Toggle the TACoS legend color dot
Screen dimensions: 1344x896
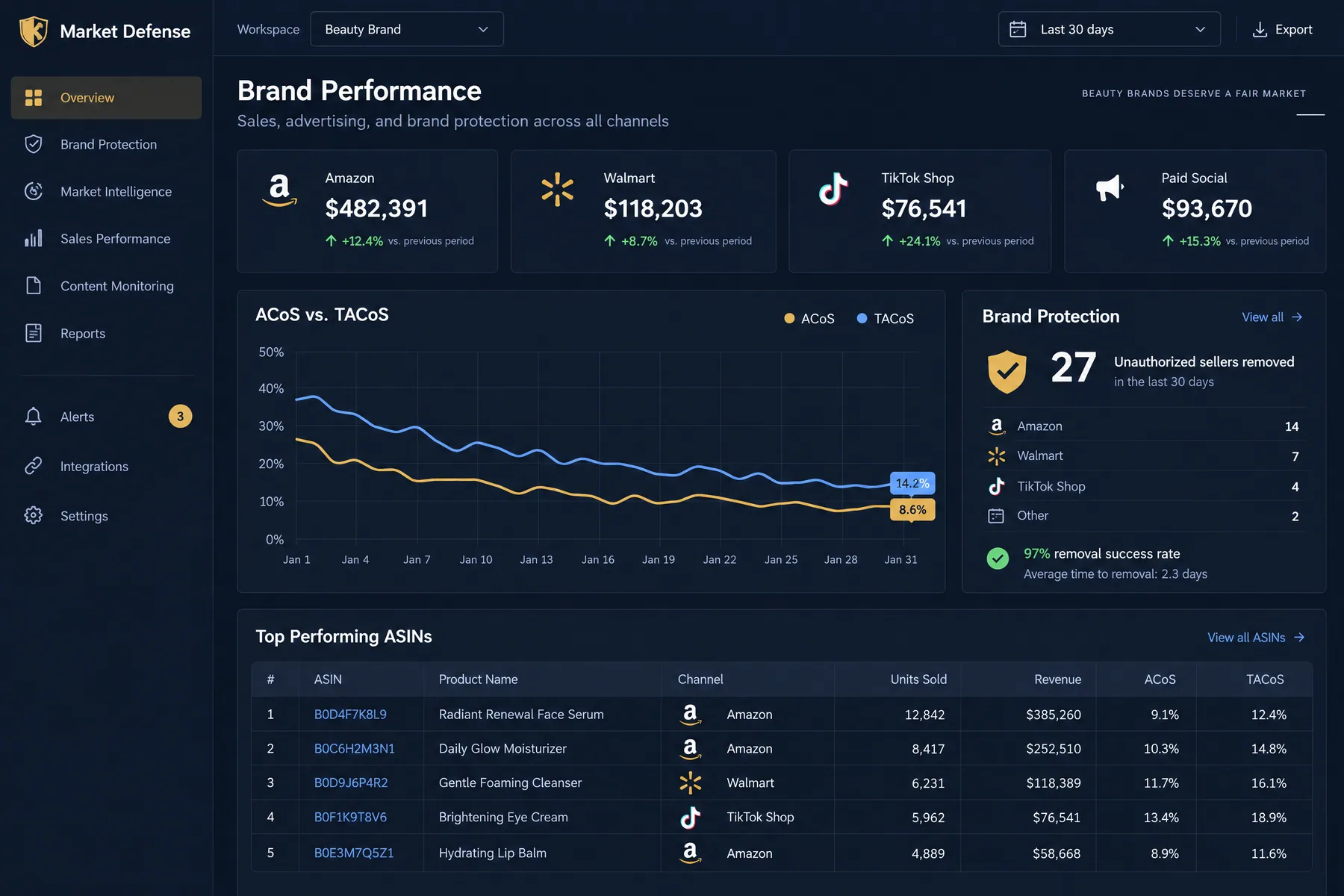(862, 318)
